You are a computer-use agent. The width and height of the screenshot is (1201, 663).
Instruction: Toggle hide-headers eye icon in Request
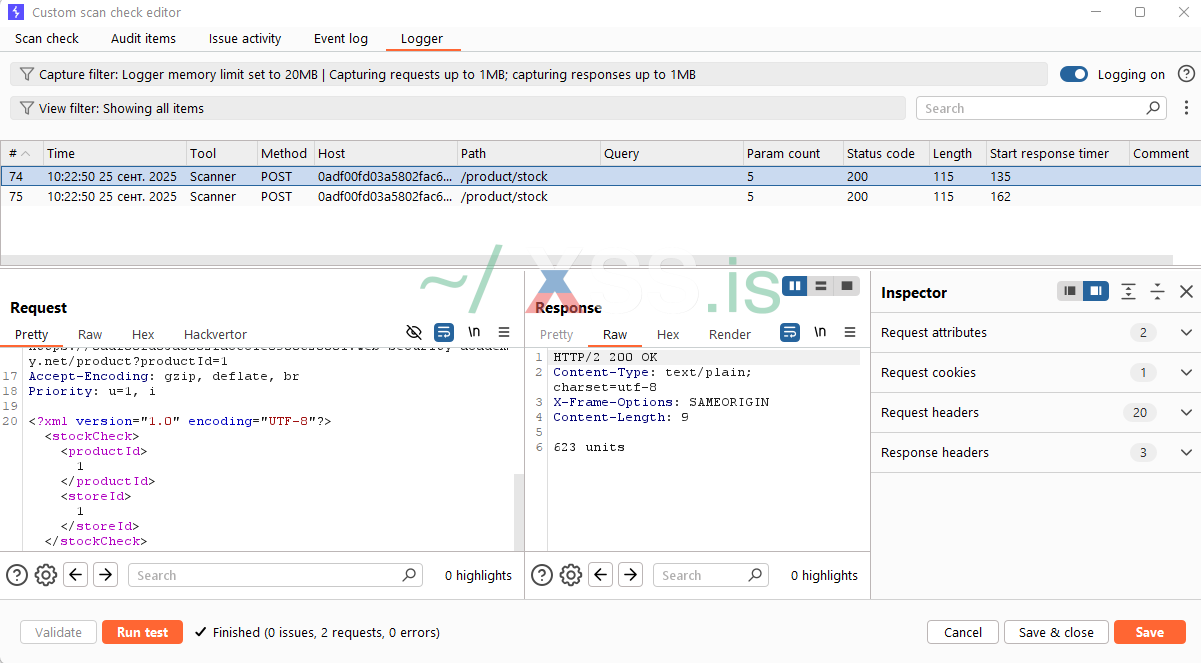414,332
